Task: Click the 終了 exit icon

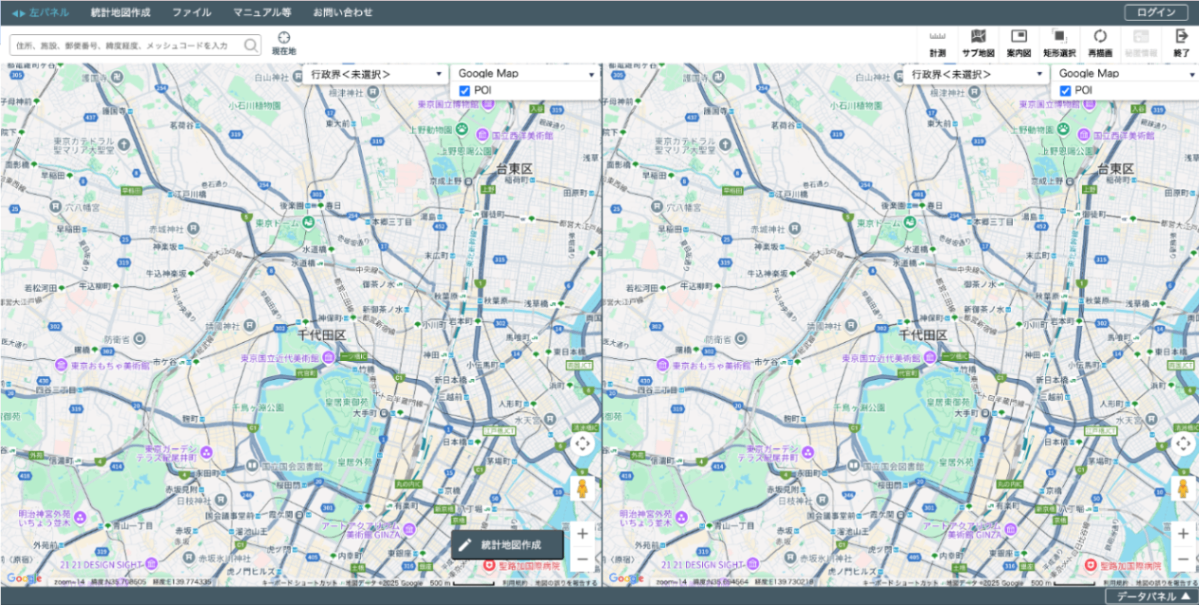Action: [1181, 44]
